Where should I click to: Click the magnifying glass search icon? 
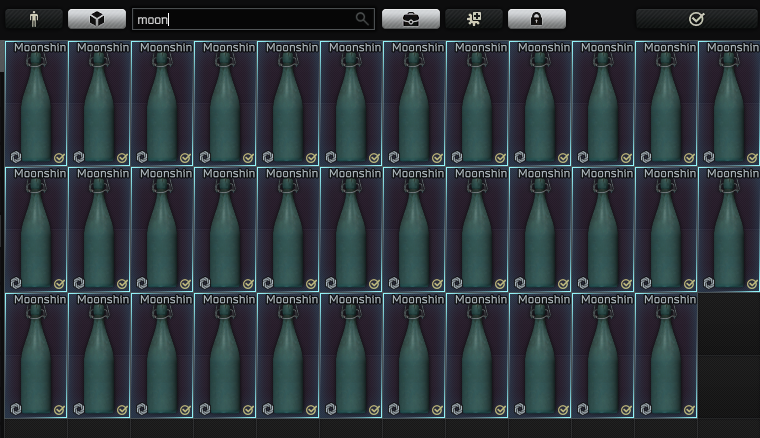(x=362, y=19)
